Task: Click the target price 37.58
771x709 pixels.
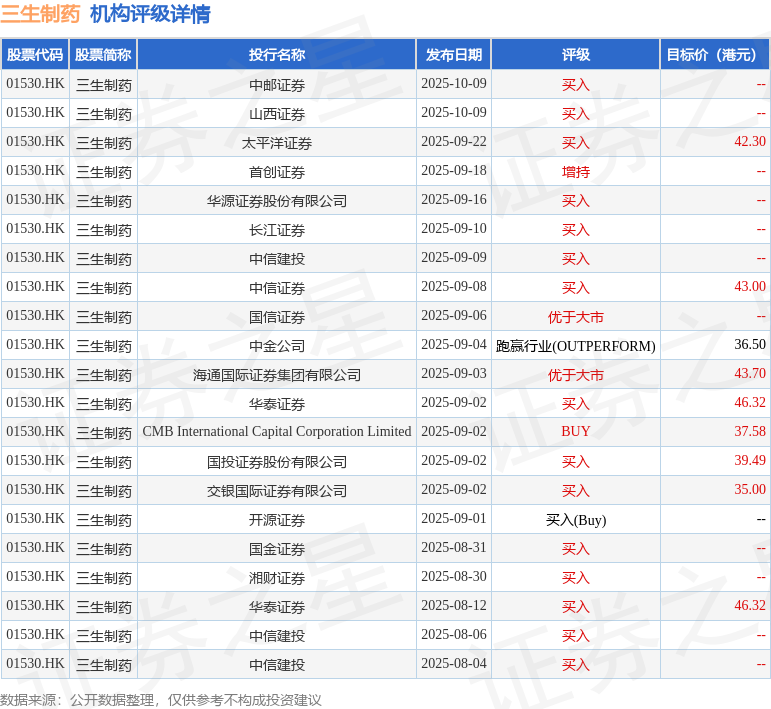Action: click(x=750, y=432)
